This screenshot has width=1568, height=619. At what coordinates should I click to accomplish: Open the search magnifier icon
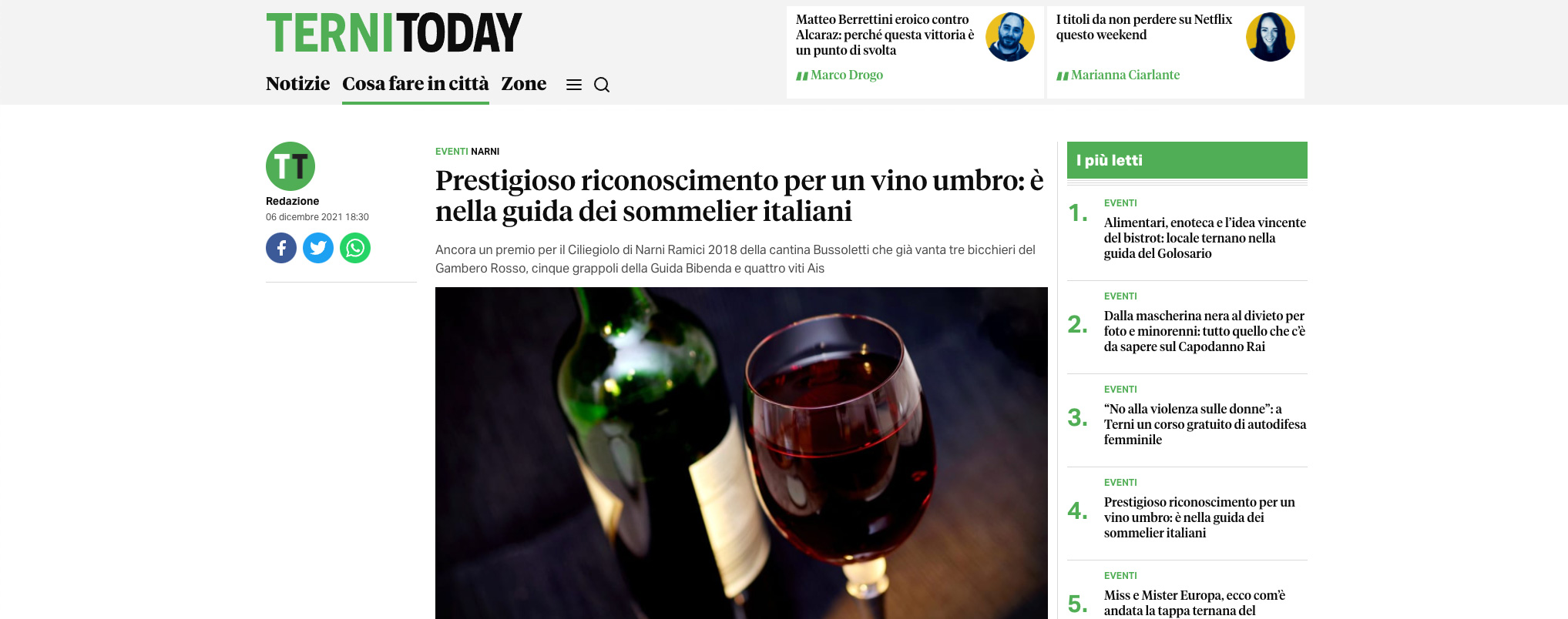tap(602, 85)
